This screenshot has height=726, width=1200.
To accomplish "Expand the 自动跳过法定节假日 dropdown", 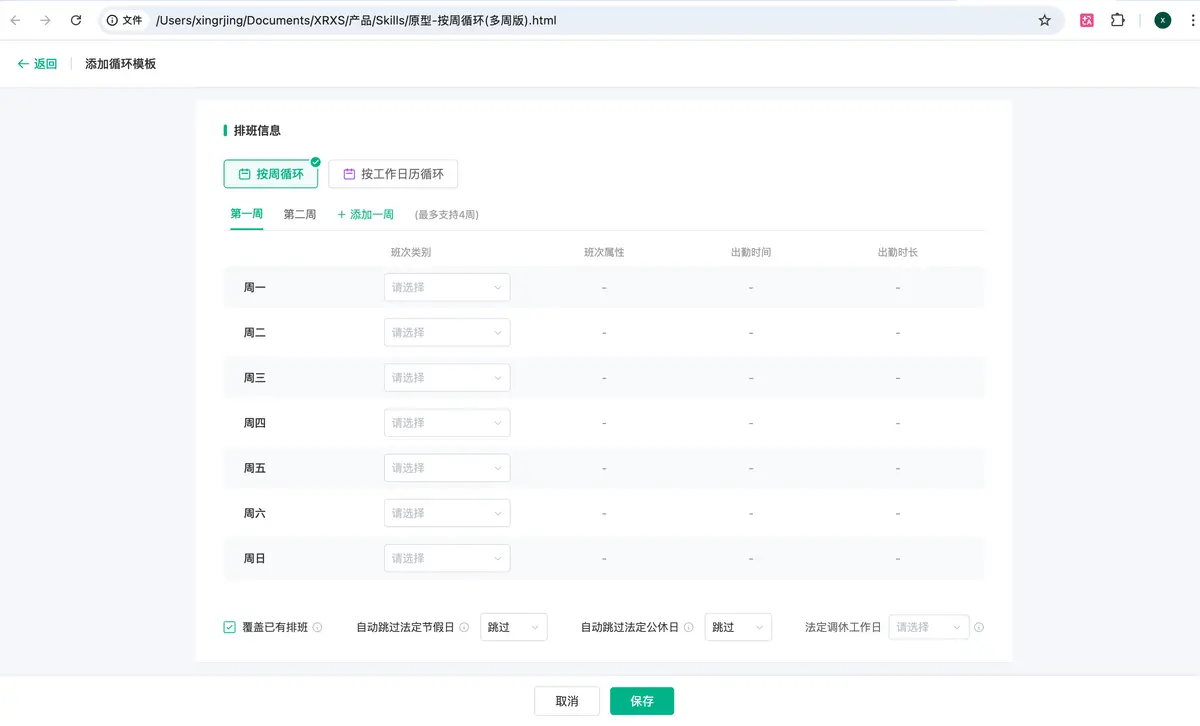I will coord(513,628).
